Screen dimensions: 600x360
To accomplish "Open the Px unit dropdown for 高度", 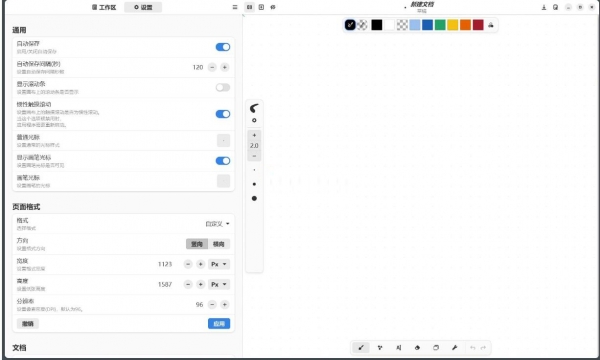I will coord(219,285).
